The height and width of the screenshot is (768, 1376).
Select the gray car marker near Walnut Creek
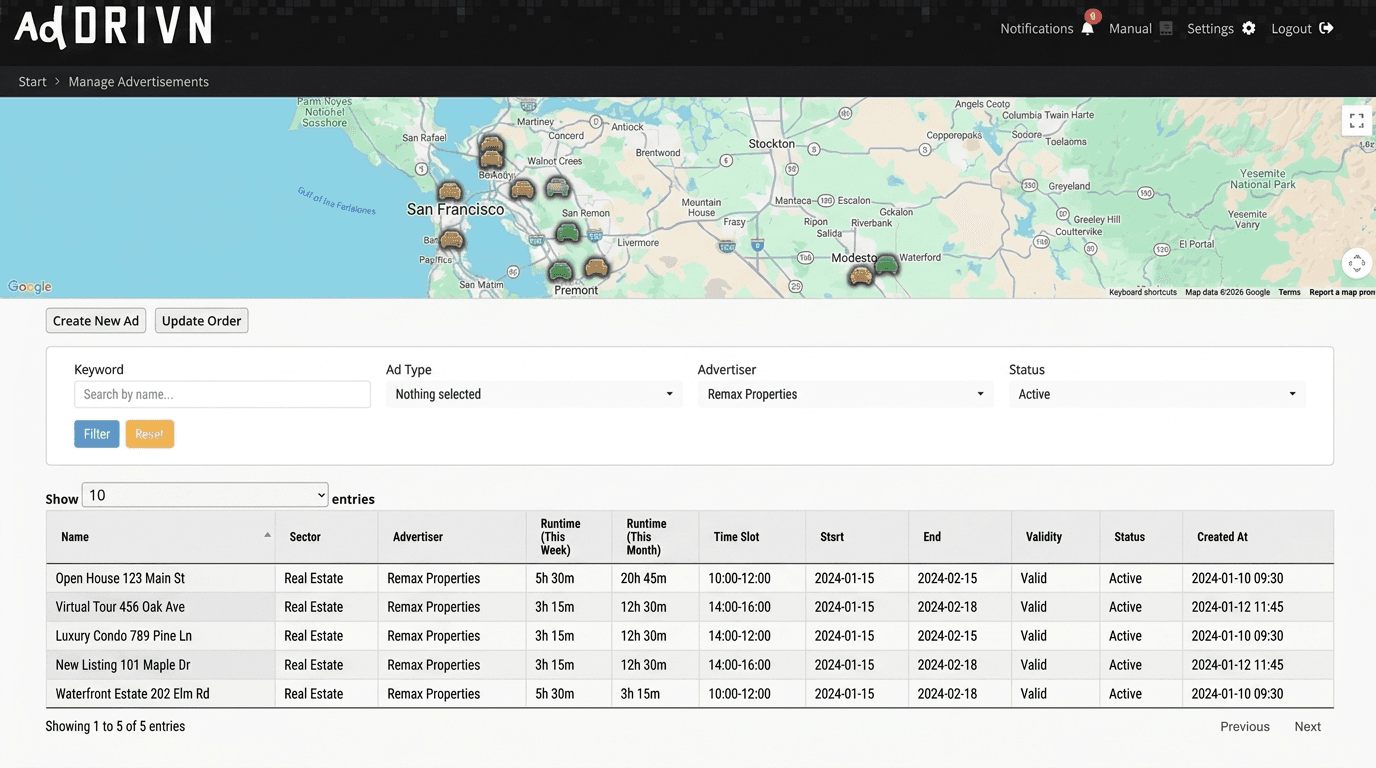557,186
